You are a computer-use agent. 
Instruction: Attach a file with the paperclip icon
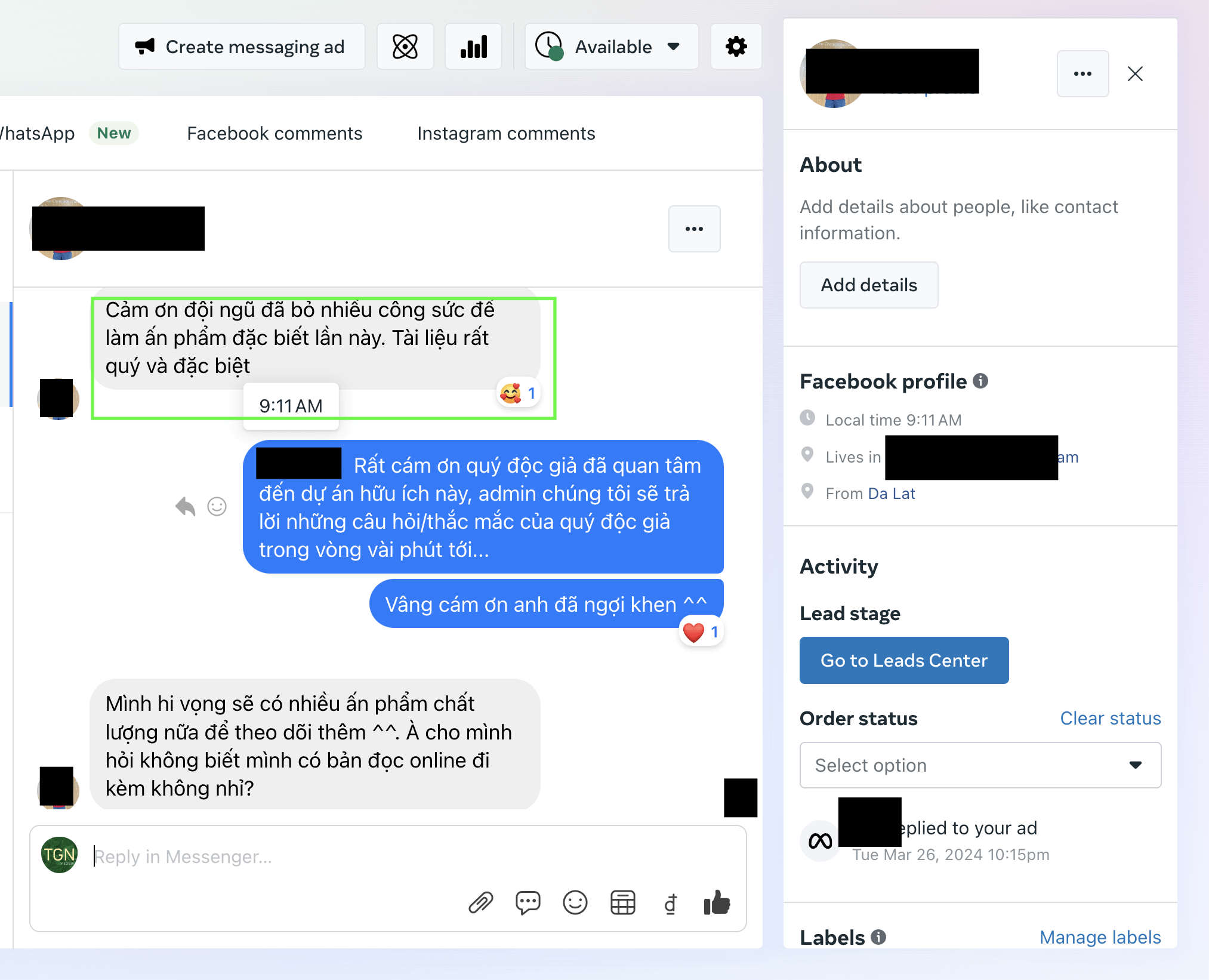[x=481, y=902]
